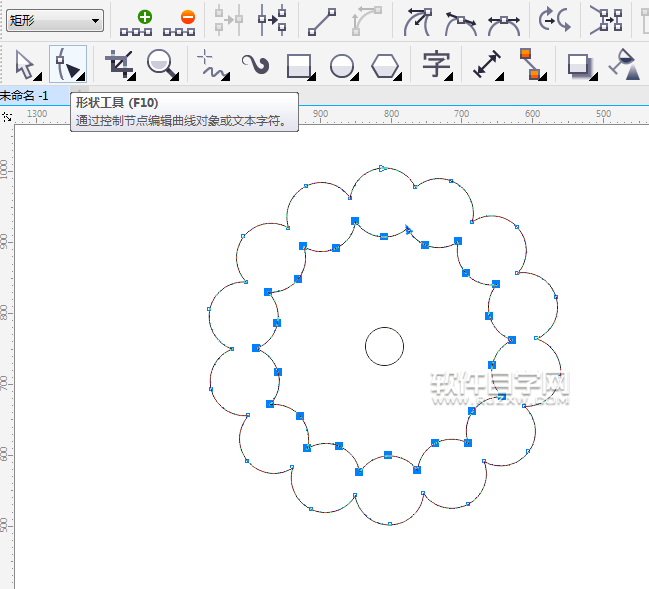Click the small center circle object
This screenshot has height=589, width=649.
[384, 346]
